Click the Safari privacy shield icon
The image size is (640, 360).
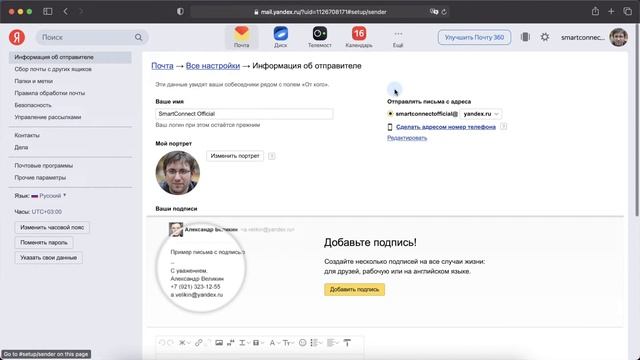pos(180,11)
